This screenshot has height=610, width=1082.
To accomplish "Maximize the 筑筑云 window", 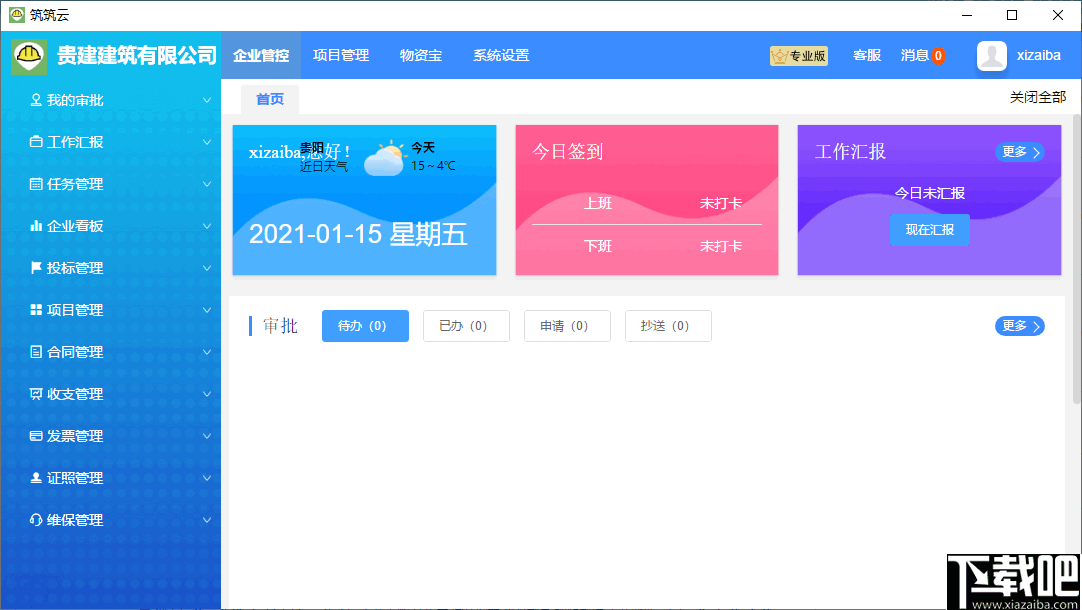I will tap(1012, 15).
